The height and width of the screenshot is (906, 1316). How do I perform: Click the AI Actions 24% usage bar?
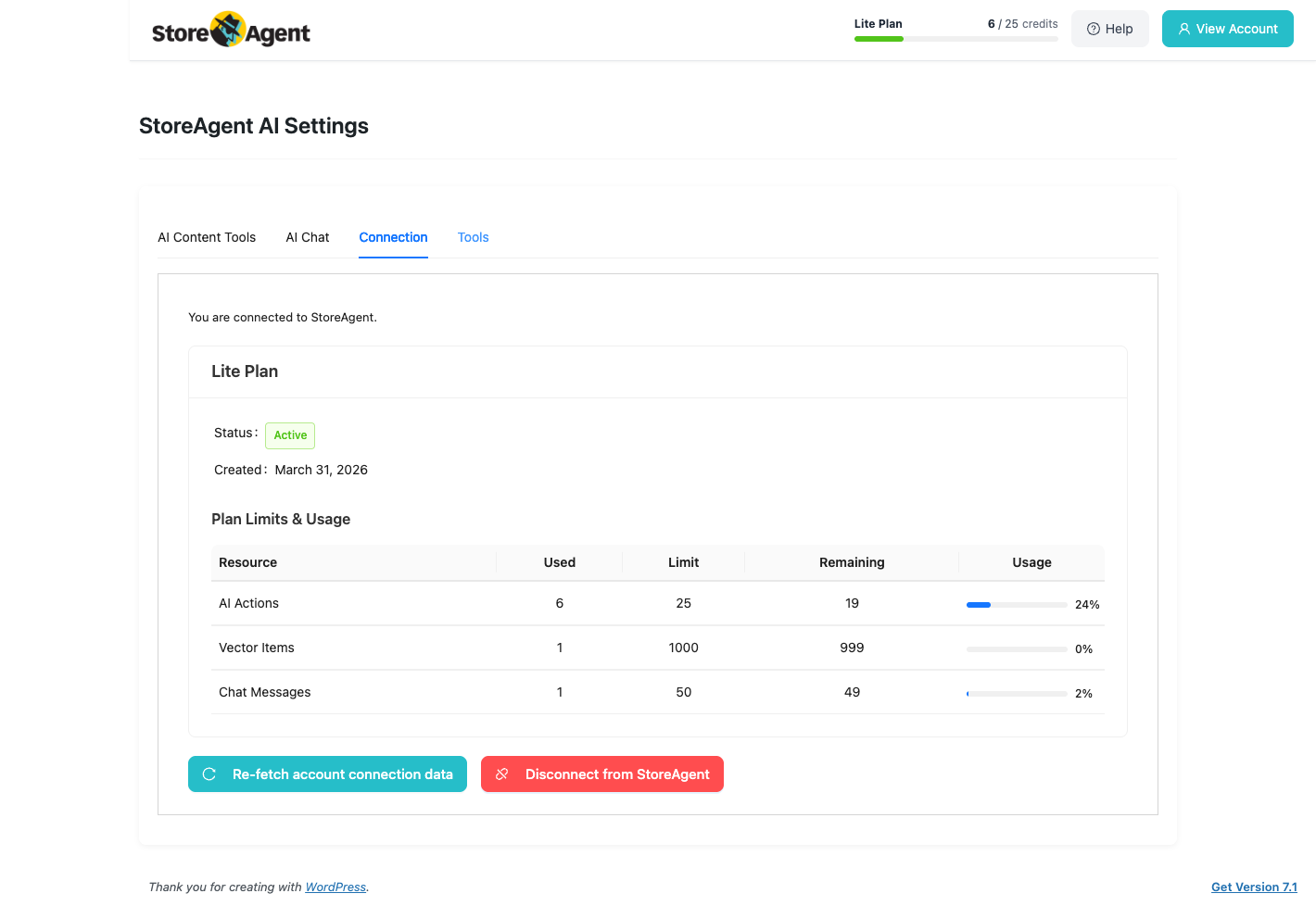tap(1017, 605)
